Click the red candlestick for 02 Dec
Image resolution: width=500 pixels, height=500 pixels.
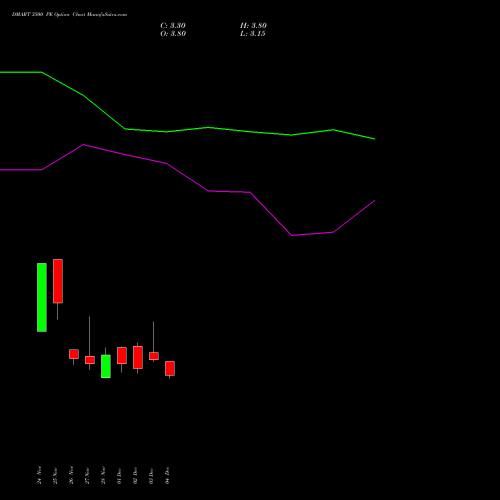point(138,357)
